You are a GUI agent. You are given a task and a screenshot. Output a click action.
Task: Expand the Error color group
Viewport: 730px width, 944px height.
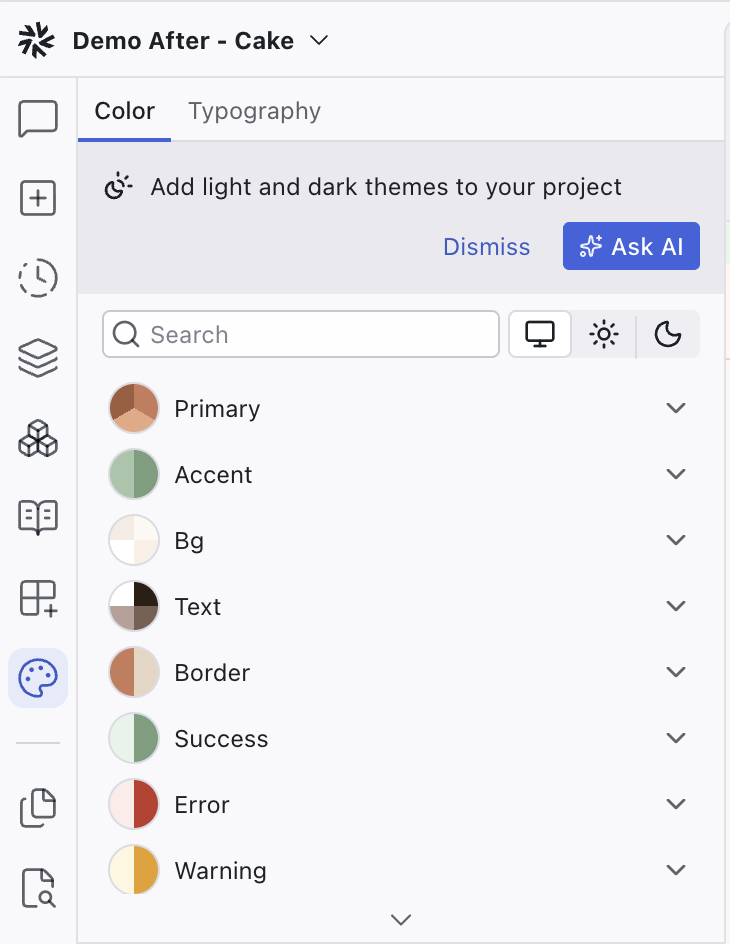pyautogui.click(x=675, y=803)
